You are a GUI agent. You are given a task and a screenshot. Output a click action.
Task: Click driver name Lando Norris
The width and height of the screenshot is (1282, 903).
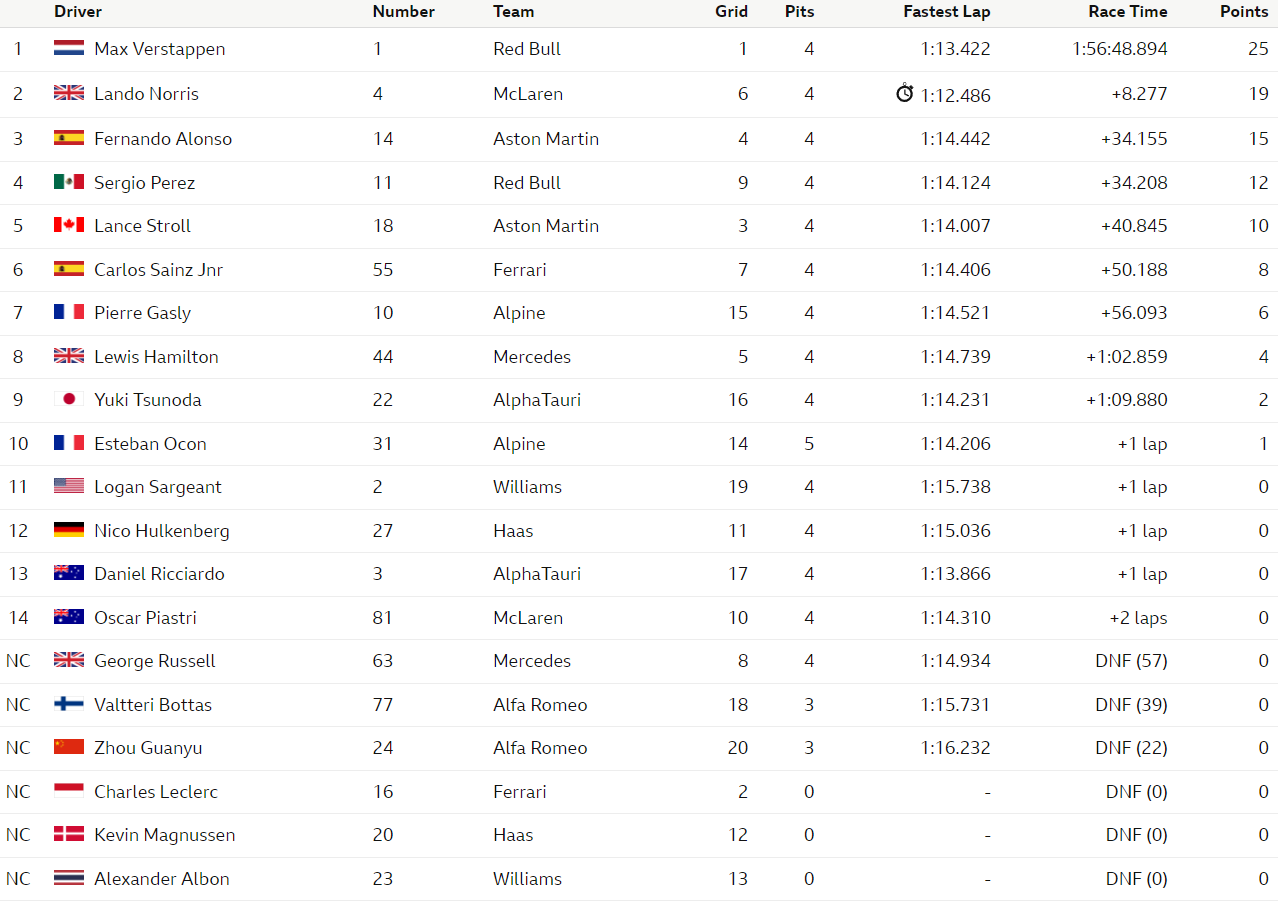coord(146,94)
